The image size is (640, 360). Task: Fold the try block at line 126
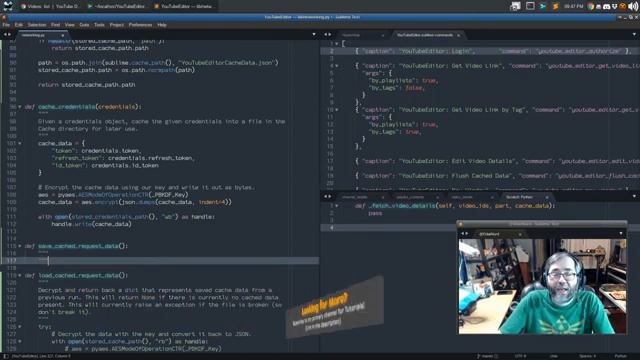pyautogui.click(x=20, y=327)
